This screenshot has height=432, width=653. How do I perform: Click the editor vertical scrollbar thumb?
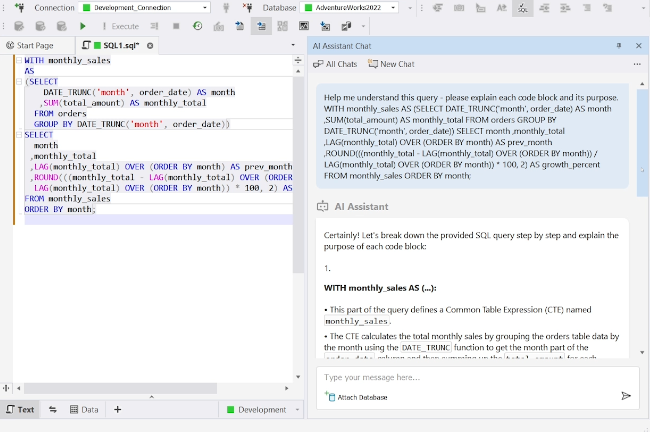coord(298,175)
